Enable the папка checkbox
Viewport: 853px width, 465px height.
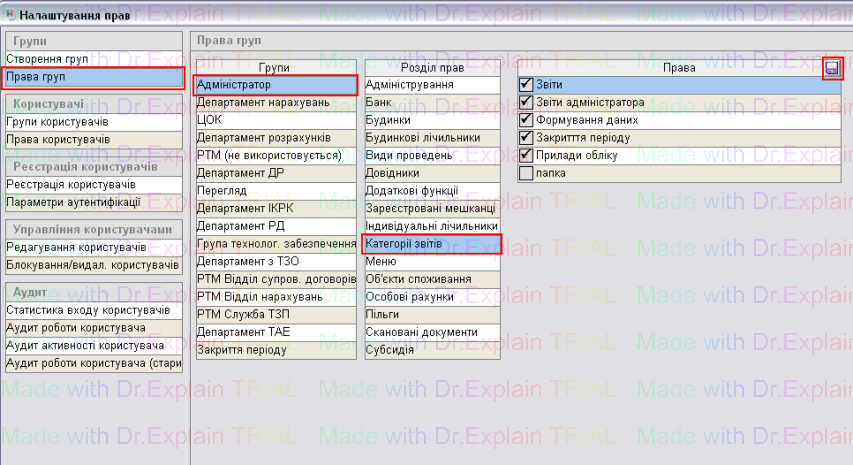(x=526, y=173)
